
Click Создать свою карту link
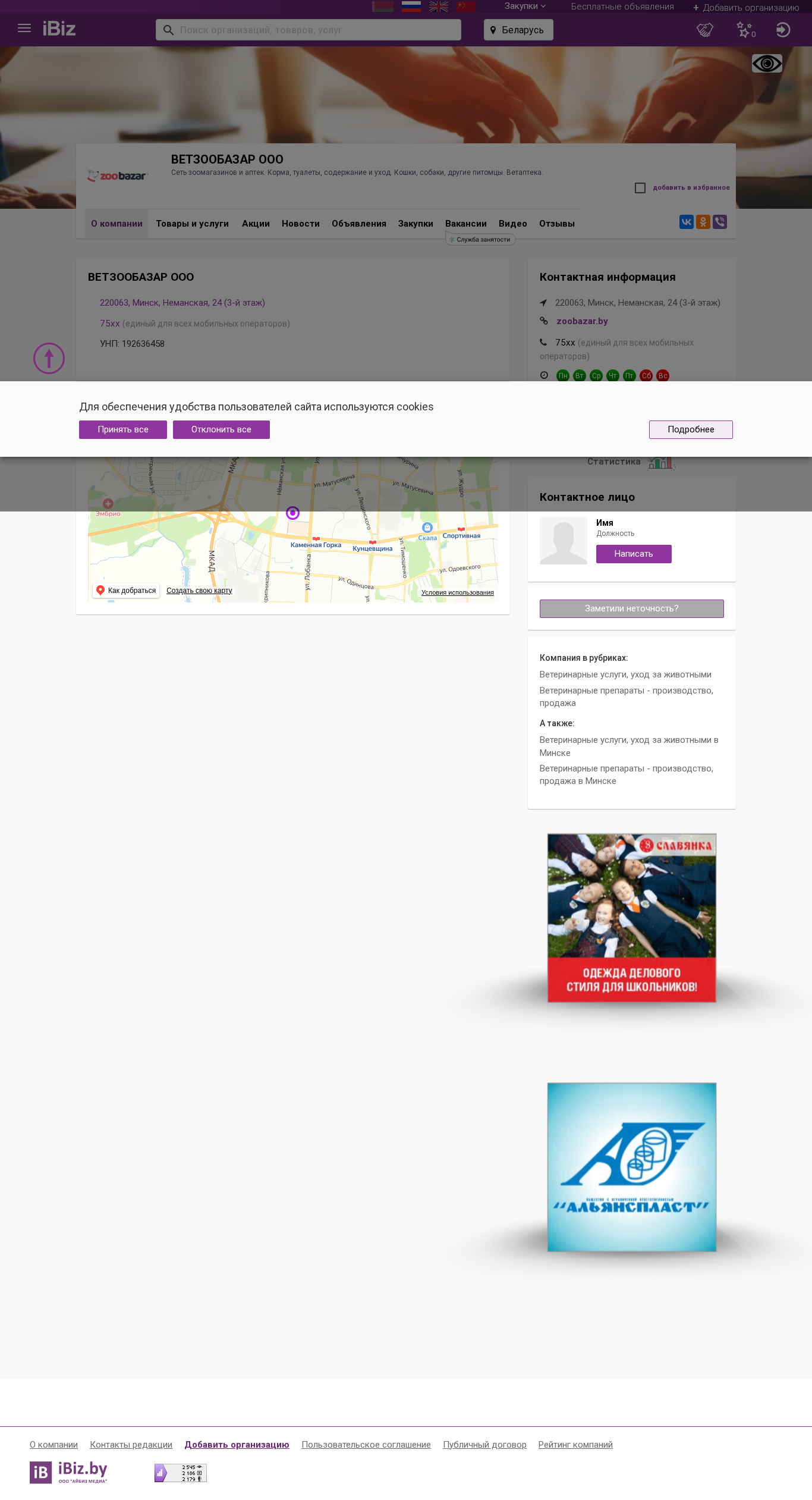pos(199,591)
